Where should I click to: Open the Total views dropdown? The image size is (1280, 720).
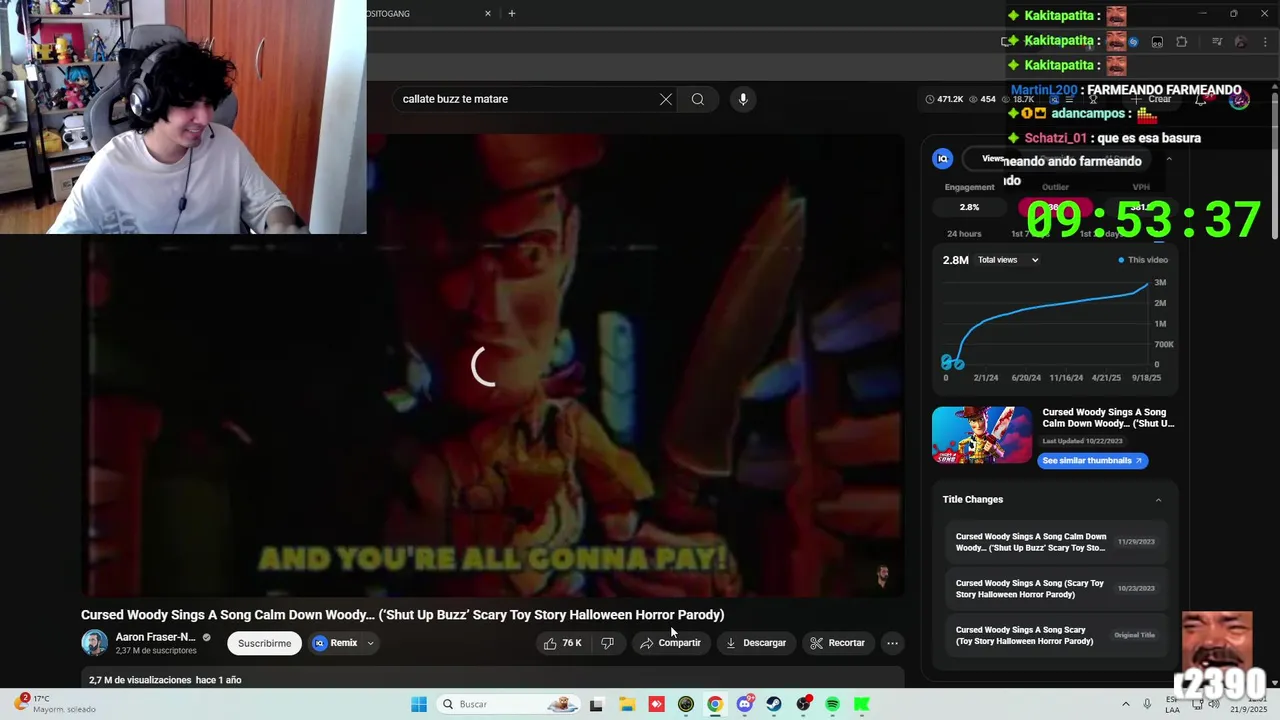coord(1008,260)
